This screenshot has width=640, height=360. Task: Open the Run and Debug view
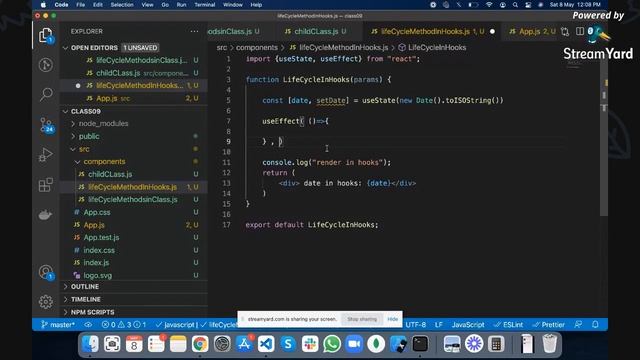pyautogui.click(x=46, y=155)
